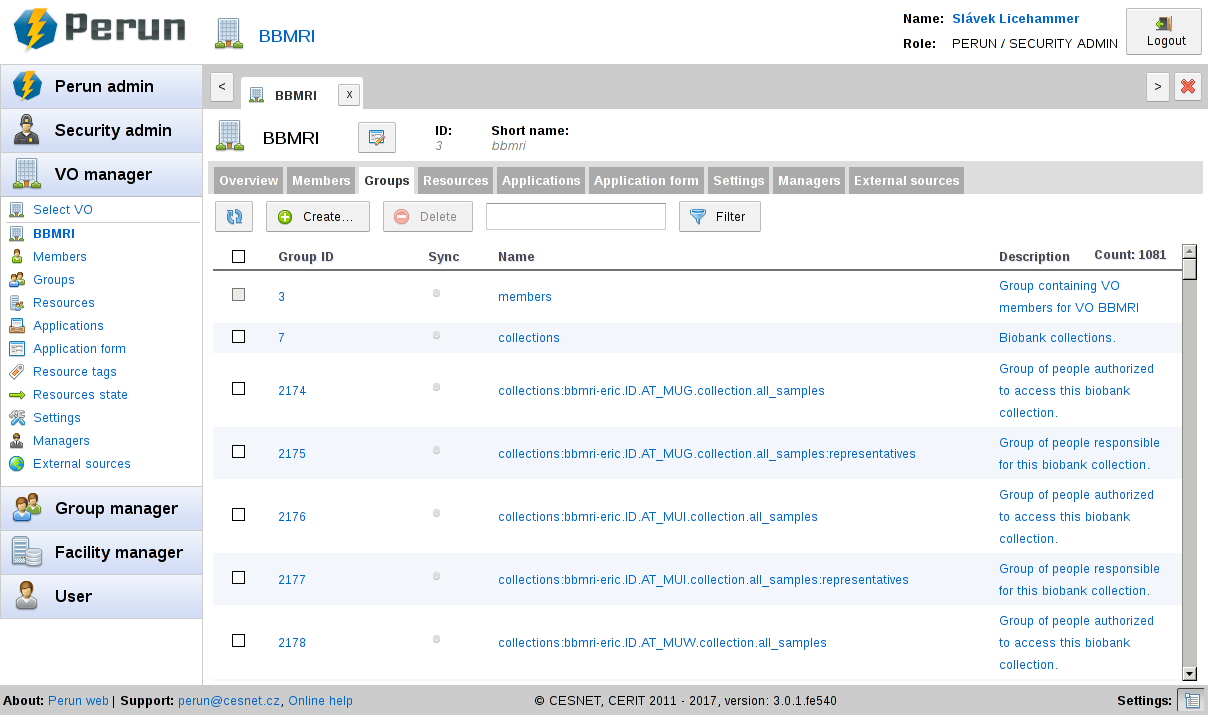Open Resources state in sidebar
The width and height of the screenshot is (1208, 715).
[x=80, y=395]
